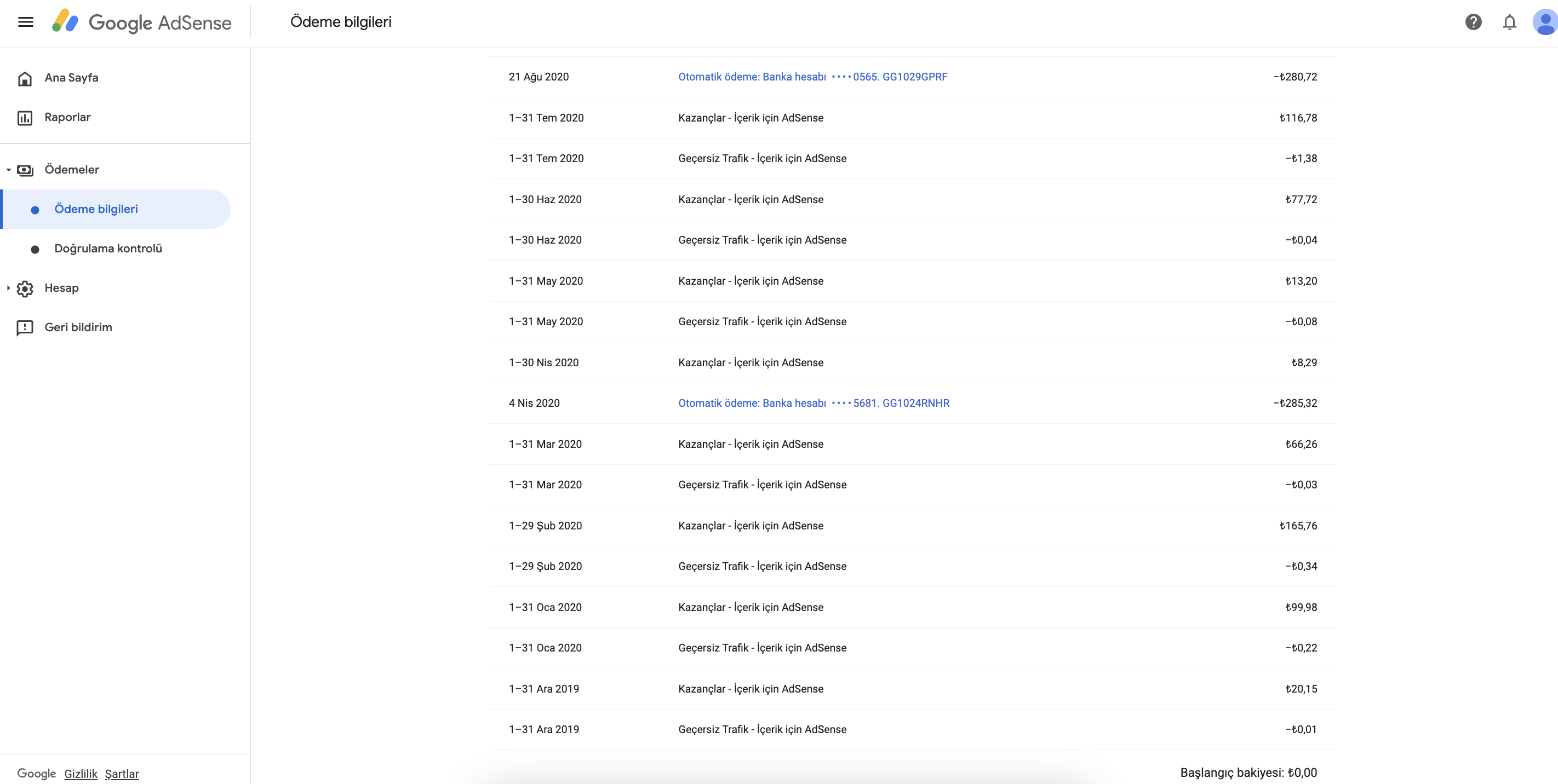The height and width of the screenshot is (784, 1558).
Task: Select Ödeme bilgileri menu item
Action: 116,209
